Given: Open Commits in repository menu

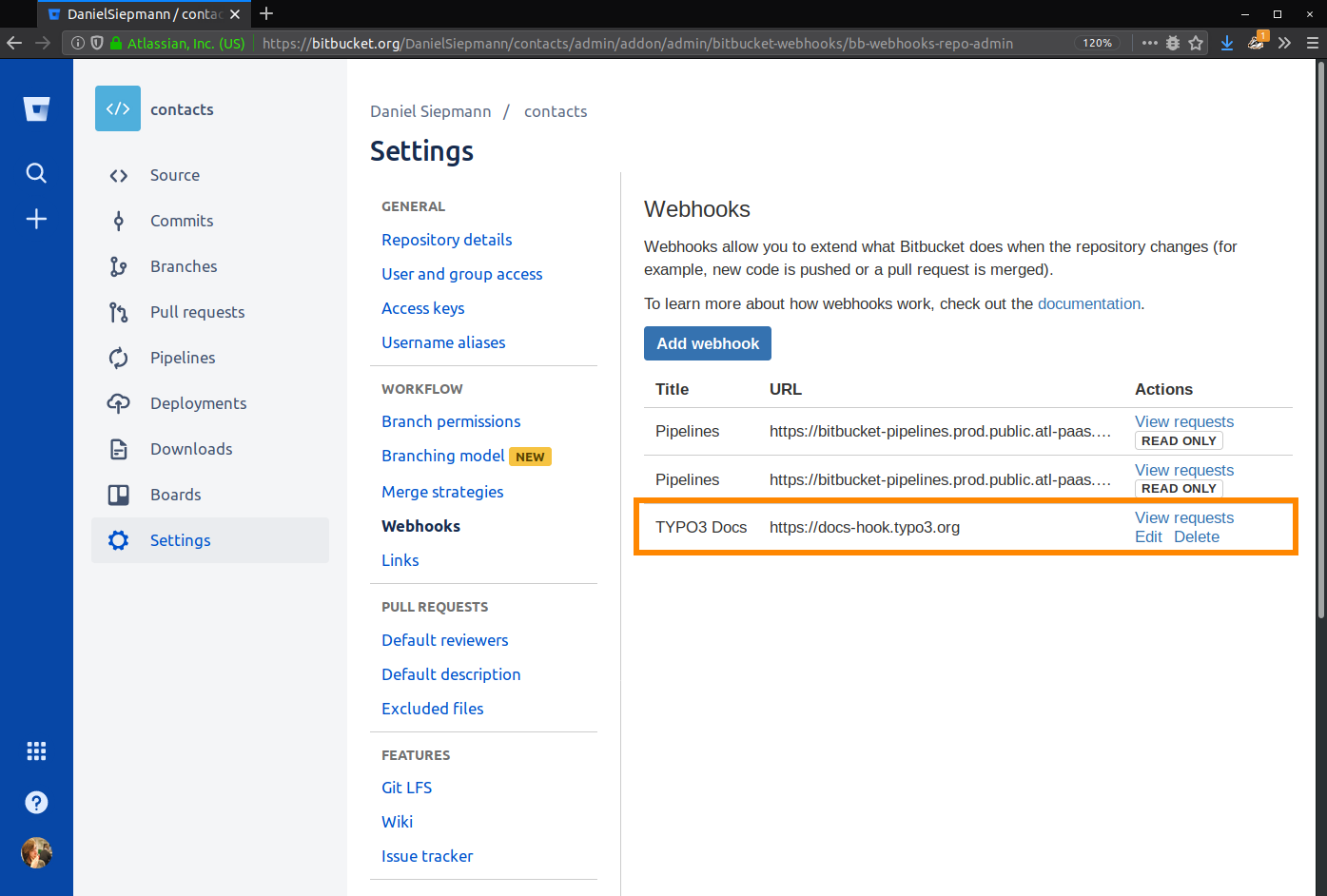Looking at the screenshot, I should pyautogui.click(x=182, y=221).
